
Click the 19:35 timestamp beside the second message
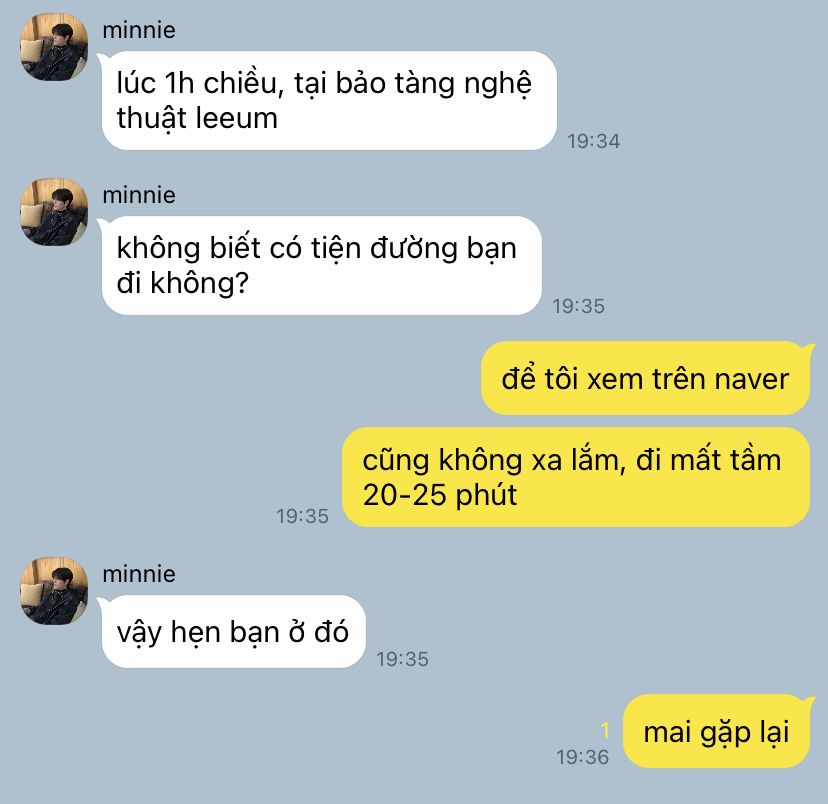click(x=578, y=306)
